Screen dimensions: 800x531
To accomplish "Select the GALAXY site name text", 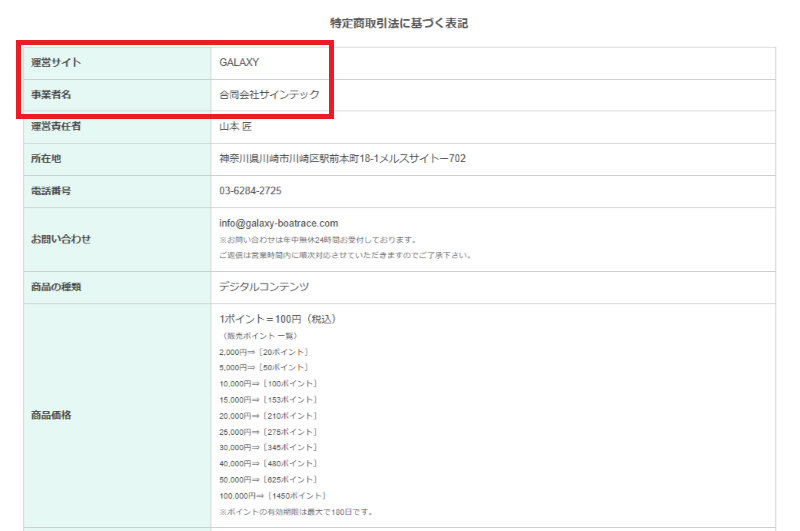I will pyautogui.click(x=239, y=63).
